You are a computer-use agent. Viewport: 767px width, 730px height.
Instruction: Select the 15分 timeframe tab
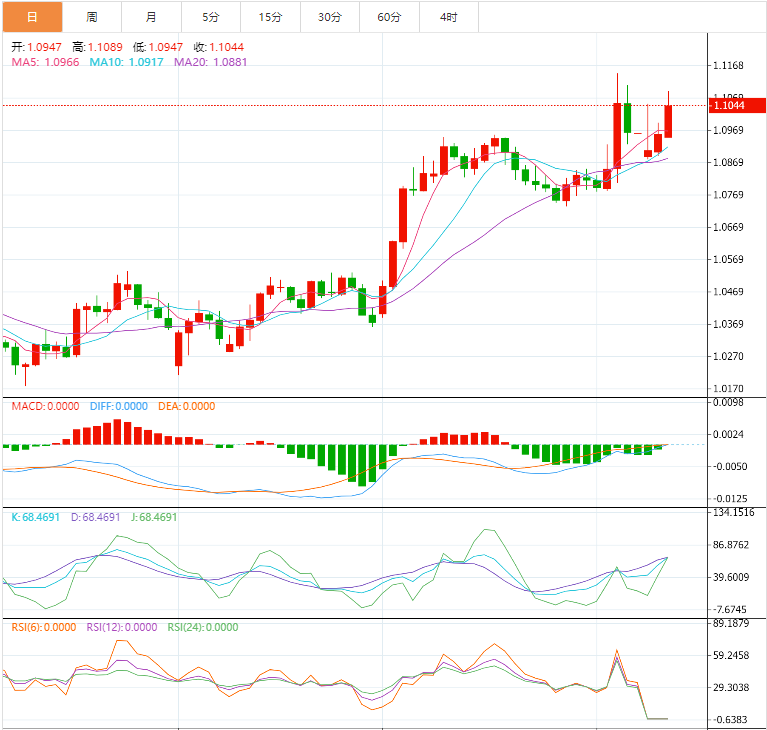270,17
